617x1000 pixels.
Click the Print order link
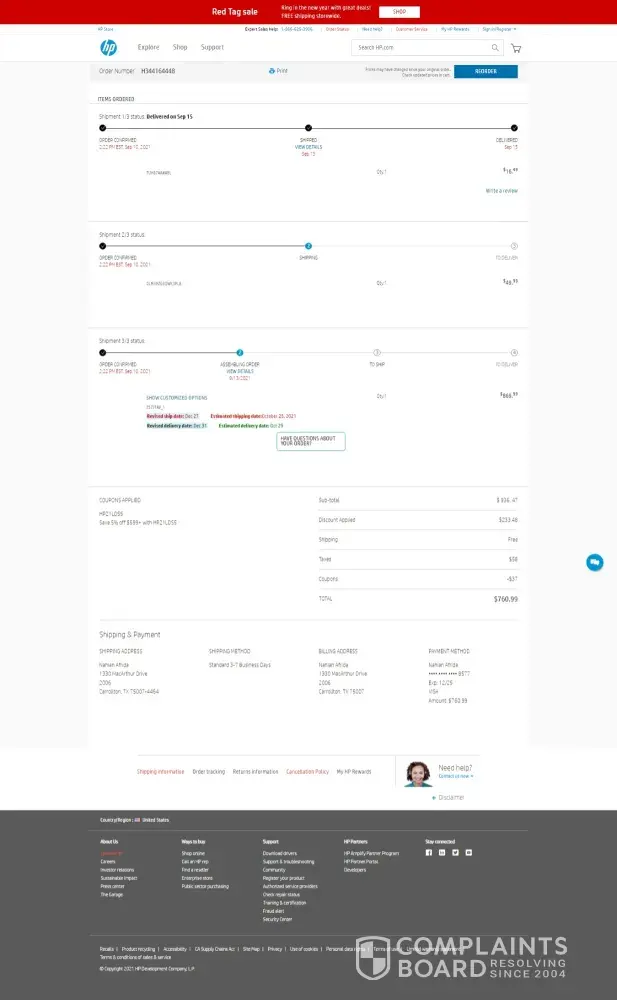pyautogui.click(x=279, y=71)
